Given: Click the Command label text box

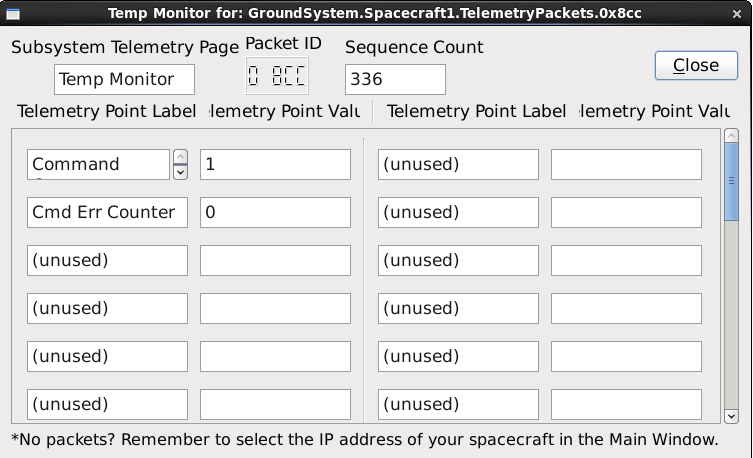Looking at the screenshot, I should click(x=98, y=164).
